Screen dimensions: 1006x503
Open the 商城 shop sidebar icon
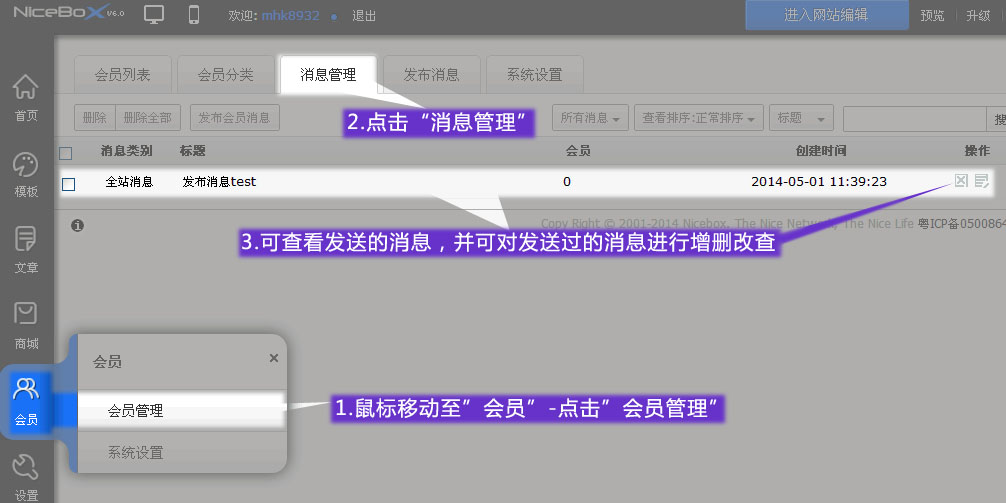pos(26,325)
